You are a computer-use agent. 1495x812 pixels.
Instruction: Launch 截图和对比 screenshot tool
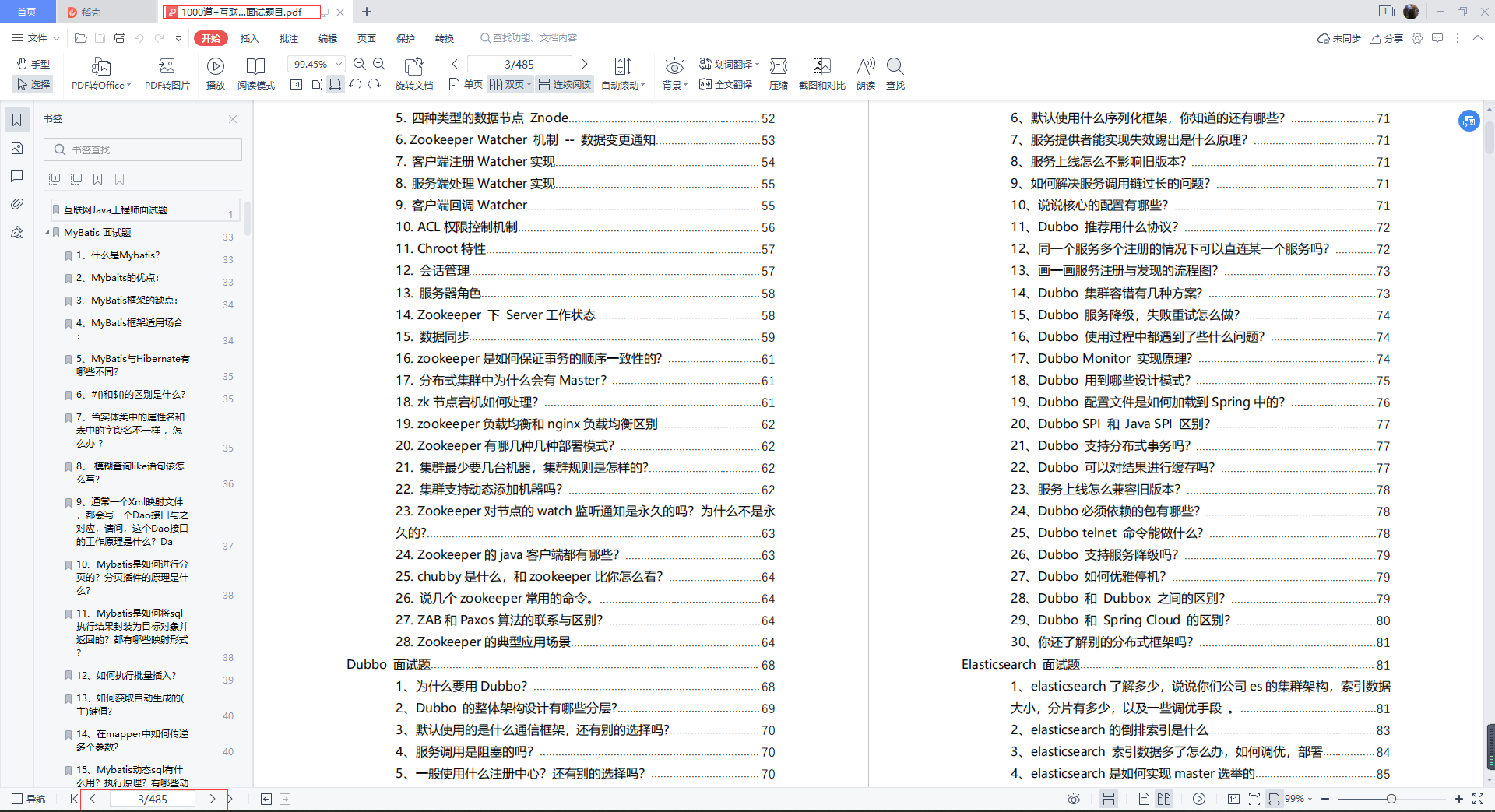[822, 72]
